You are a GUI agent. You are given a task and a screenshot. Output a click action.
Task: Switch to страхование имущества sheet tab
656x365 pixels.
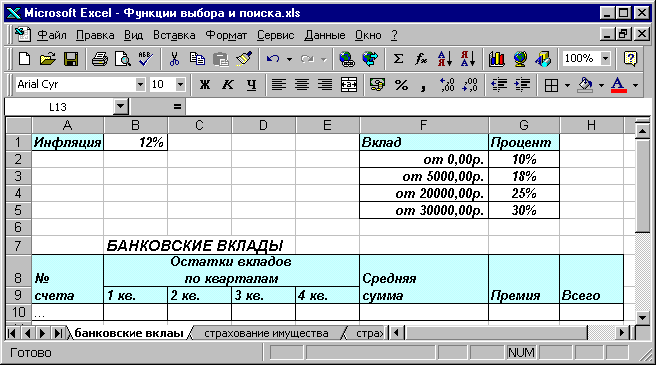[266, 333]
